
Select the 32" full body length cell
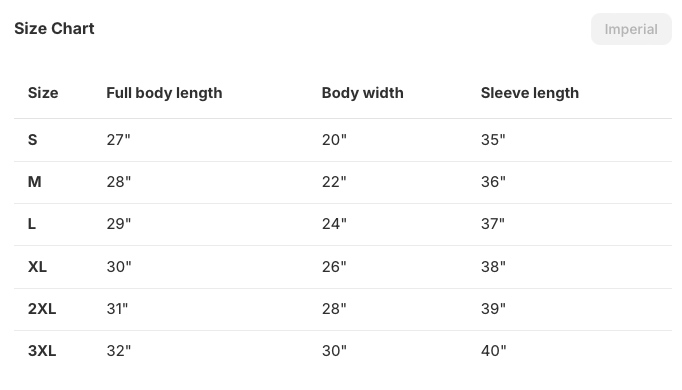click(119, 351)
